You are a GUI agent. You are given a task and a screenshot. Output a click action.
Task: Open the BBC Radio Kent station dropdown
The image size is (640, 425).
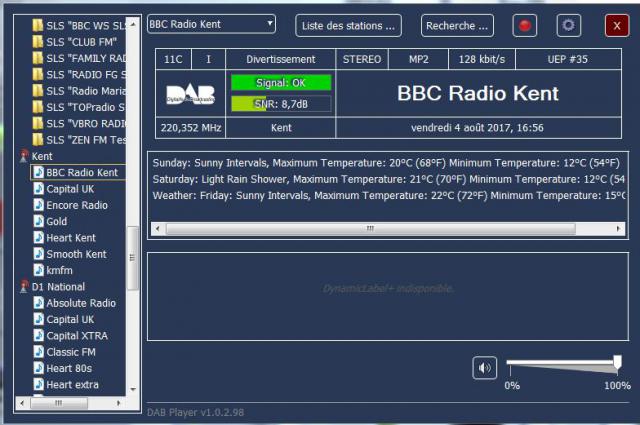pos(211,24)
